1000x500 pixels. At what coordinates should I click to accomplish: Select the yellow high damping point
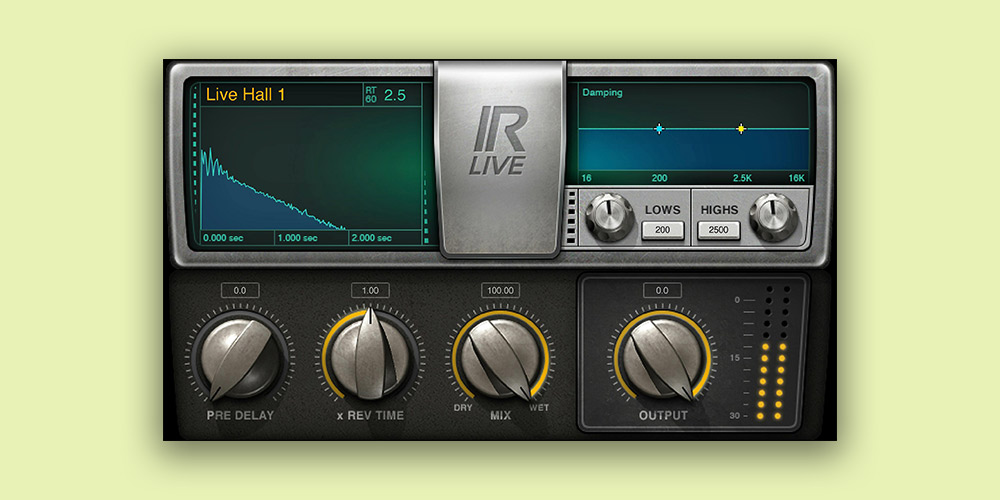[740, 129]
